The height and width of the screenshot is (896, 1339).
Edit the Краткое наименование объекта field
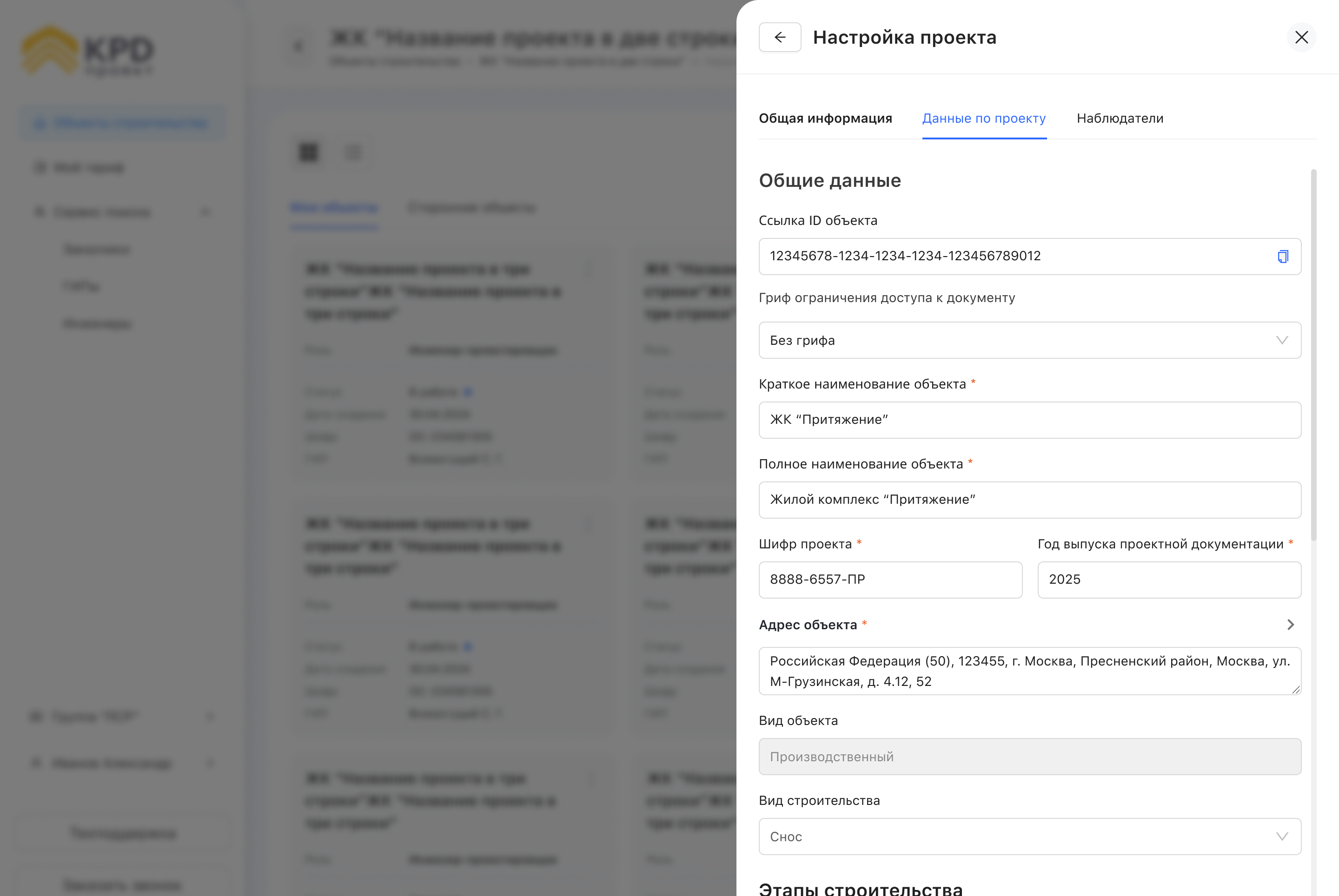coord(1030,420)
